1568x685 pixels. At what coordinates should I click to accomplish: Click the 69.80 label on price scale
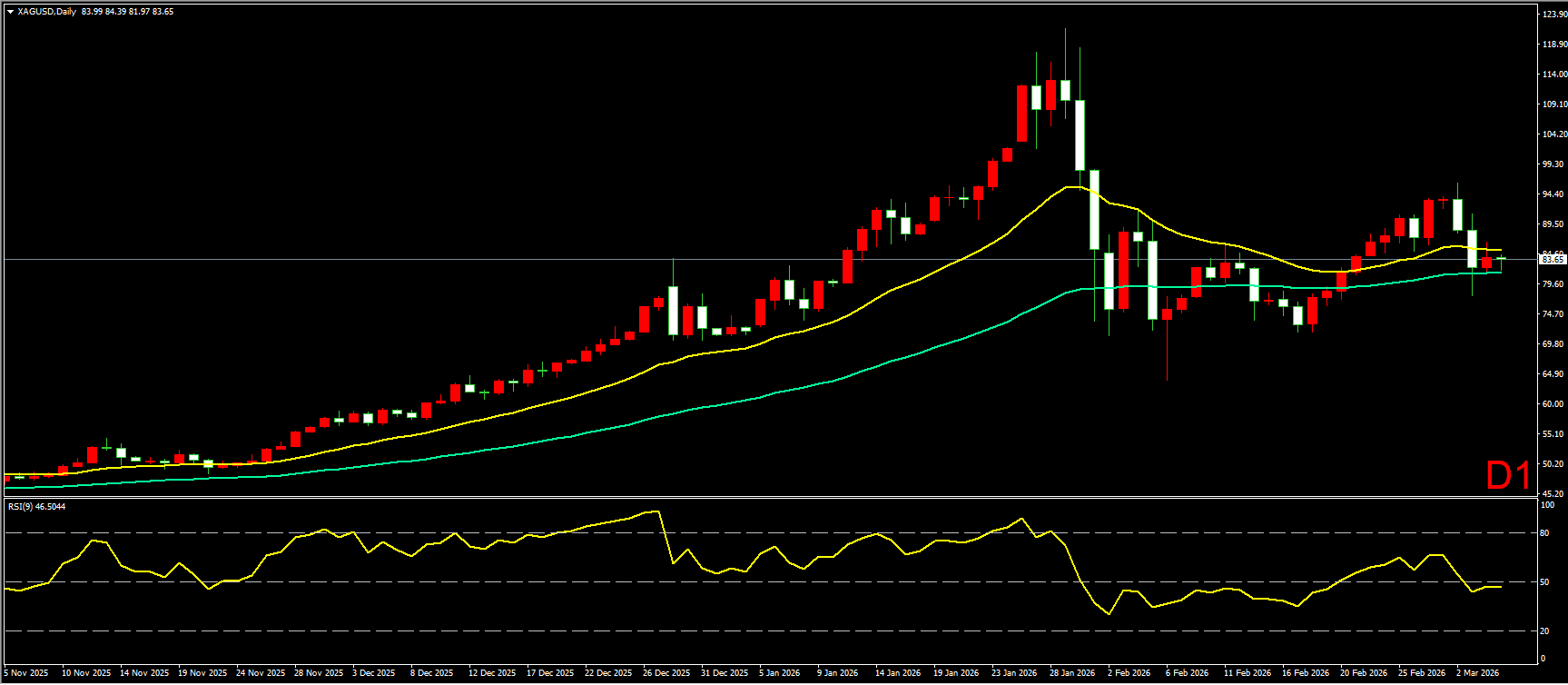1553,344
